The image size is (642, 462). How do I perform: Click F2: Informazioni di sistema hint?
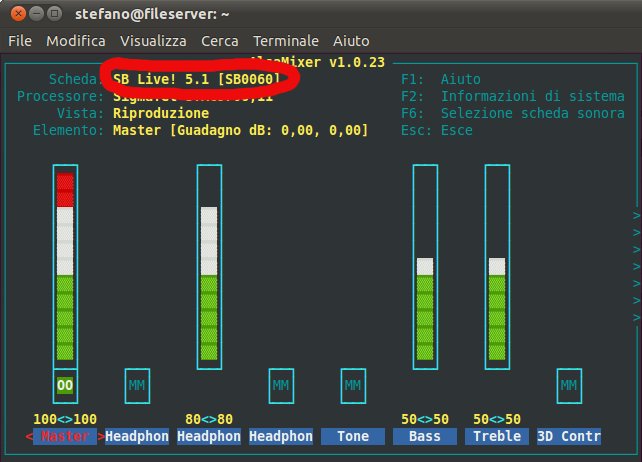513,96
